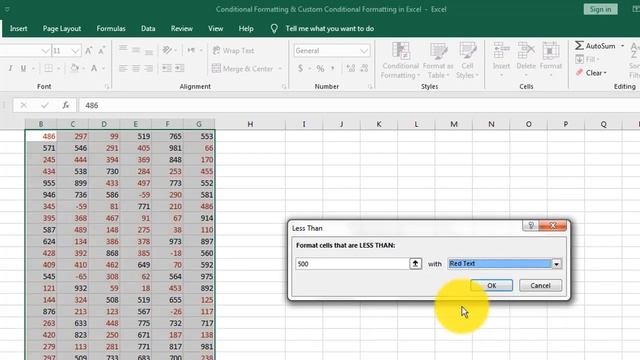This screenshot has width=640, height=360.
Task: Click Increase Decimal icon
Action: point(351,69)
